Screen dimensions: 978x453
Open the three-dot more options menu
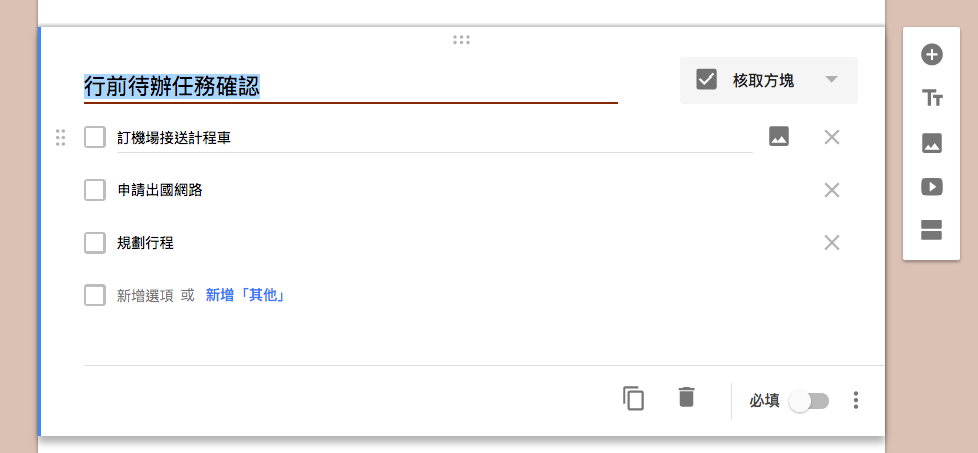pos(856,400)
